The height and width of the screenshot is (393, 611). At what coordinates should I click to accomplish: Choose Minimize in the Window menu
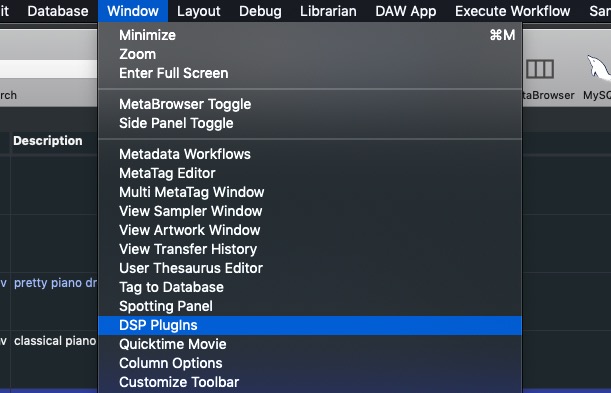[310, 35]
